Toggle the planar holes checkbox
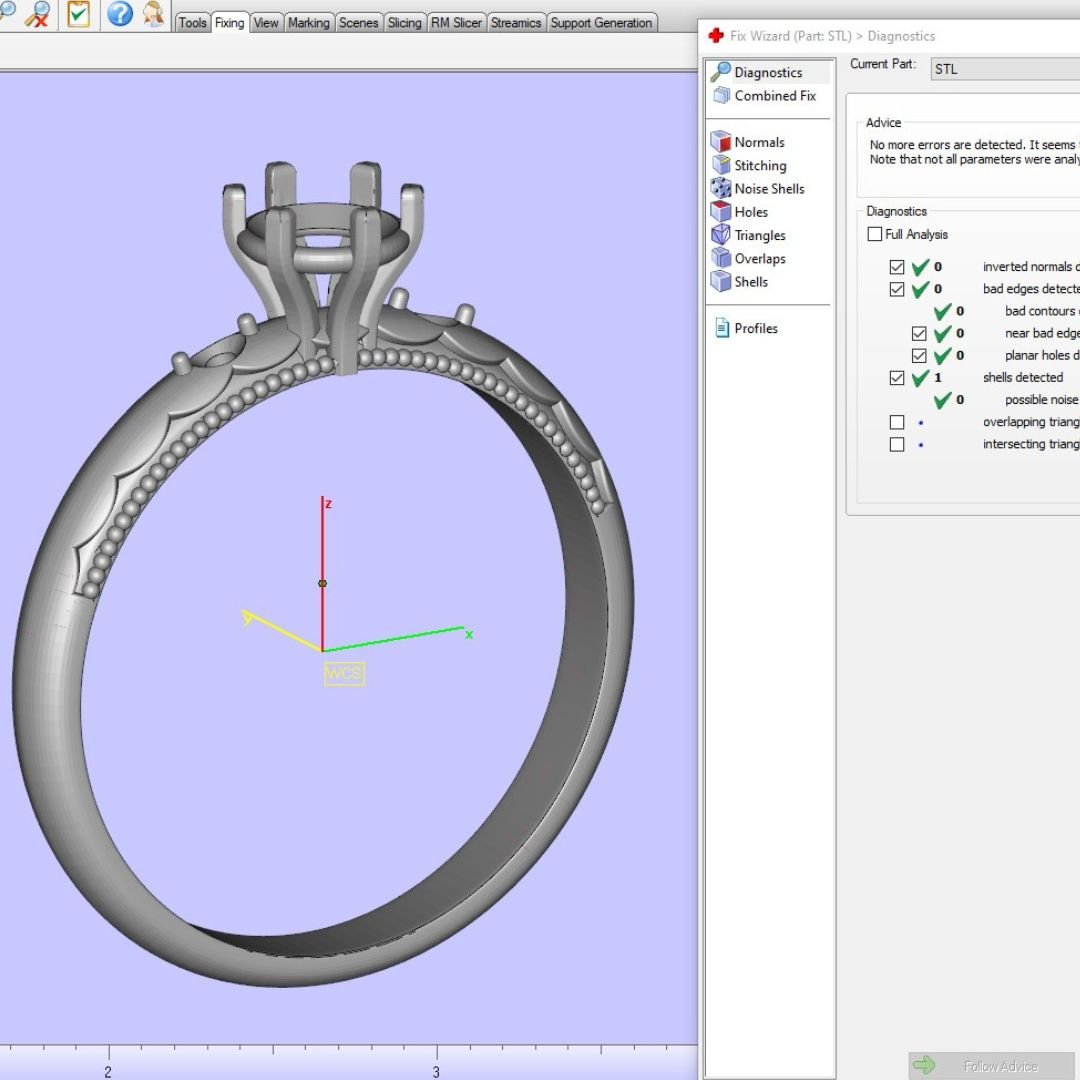The image size is (1080, 1080). 919,355
